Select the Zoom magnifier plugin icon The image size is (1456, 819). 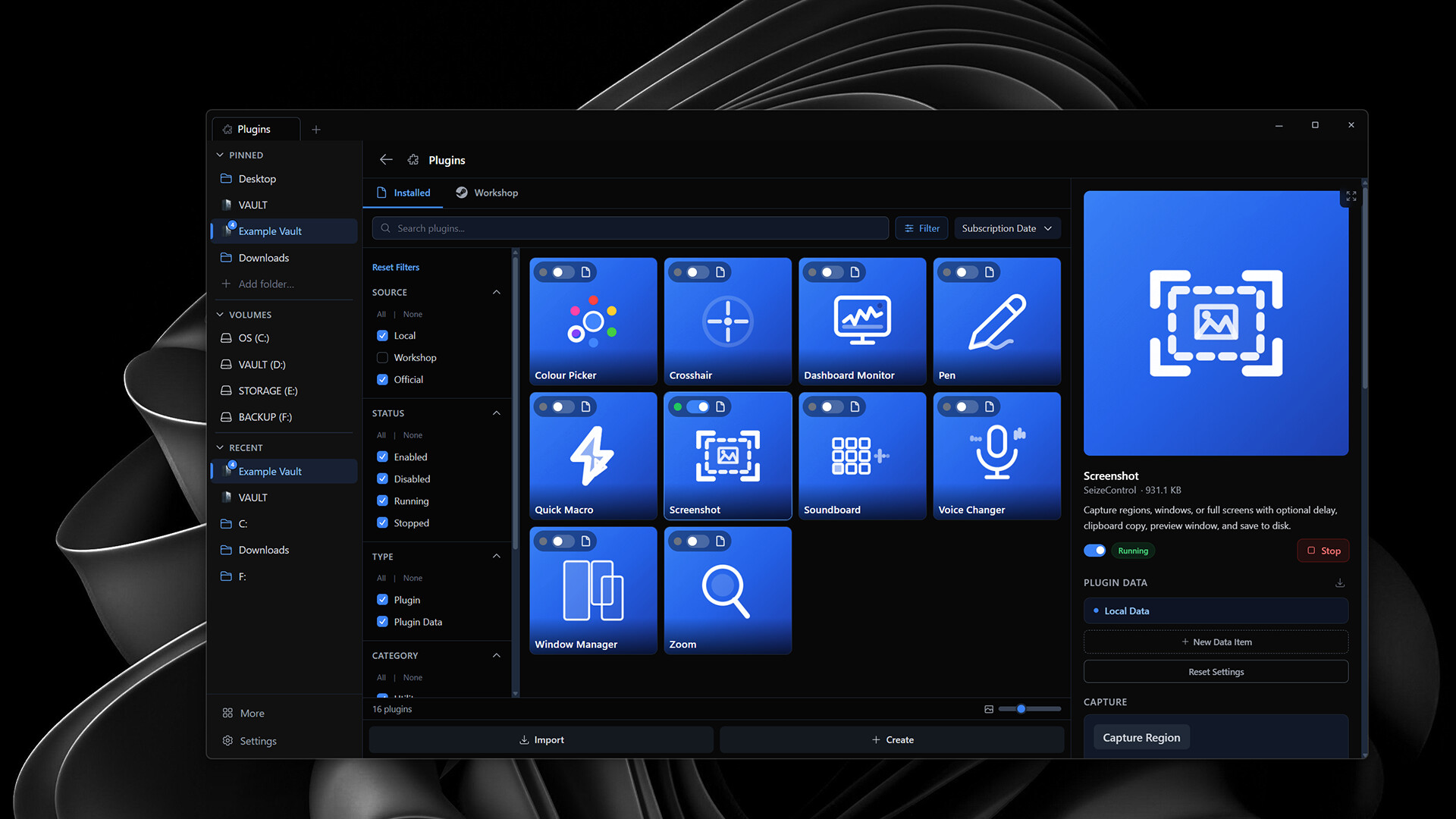click(x=726, y=591)
